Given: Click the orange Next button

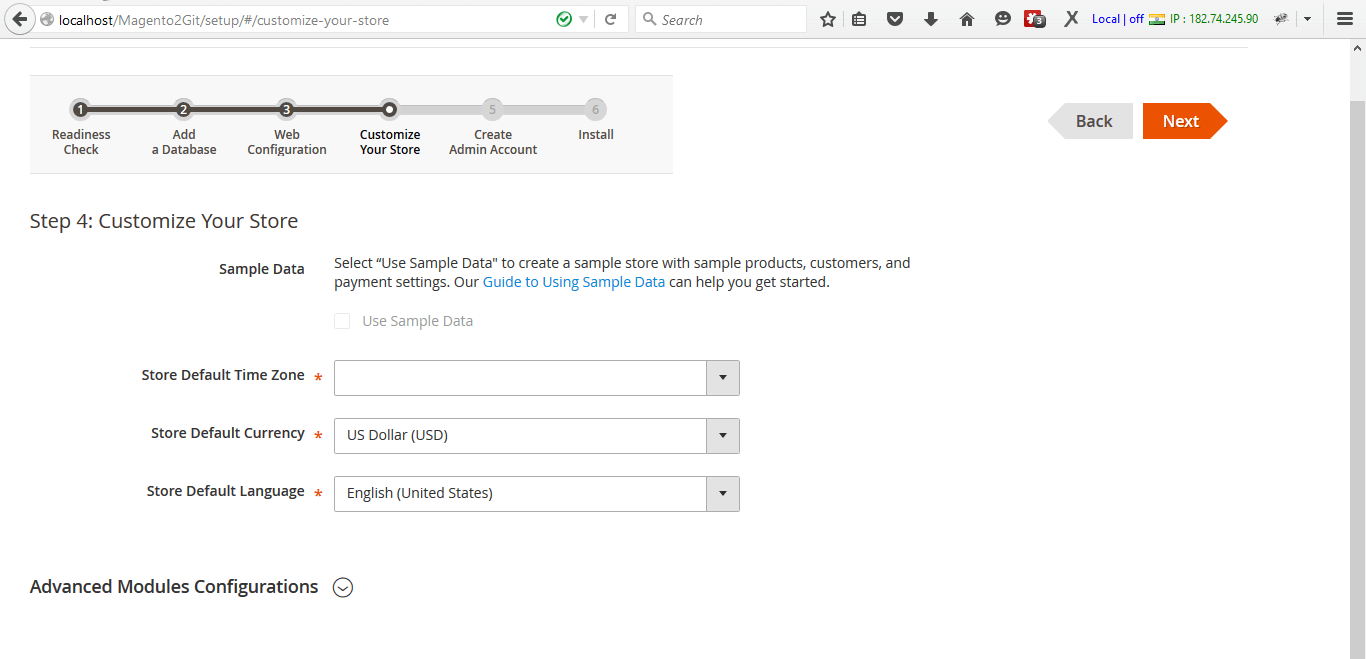Looking at the screenshot, I should (x=1181, y=121).
